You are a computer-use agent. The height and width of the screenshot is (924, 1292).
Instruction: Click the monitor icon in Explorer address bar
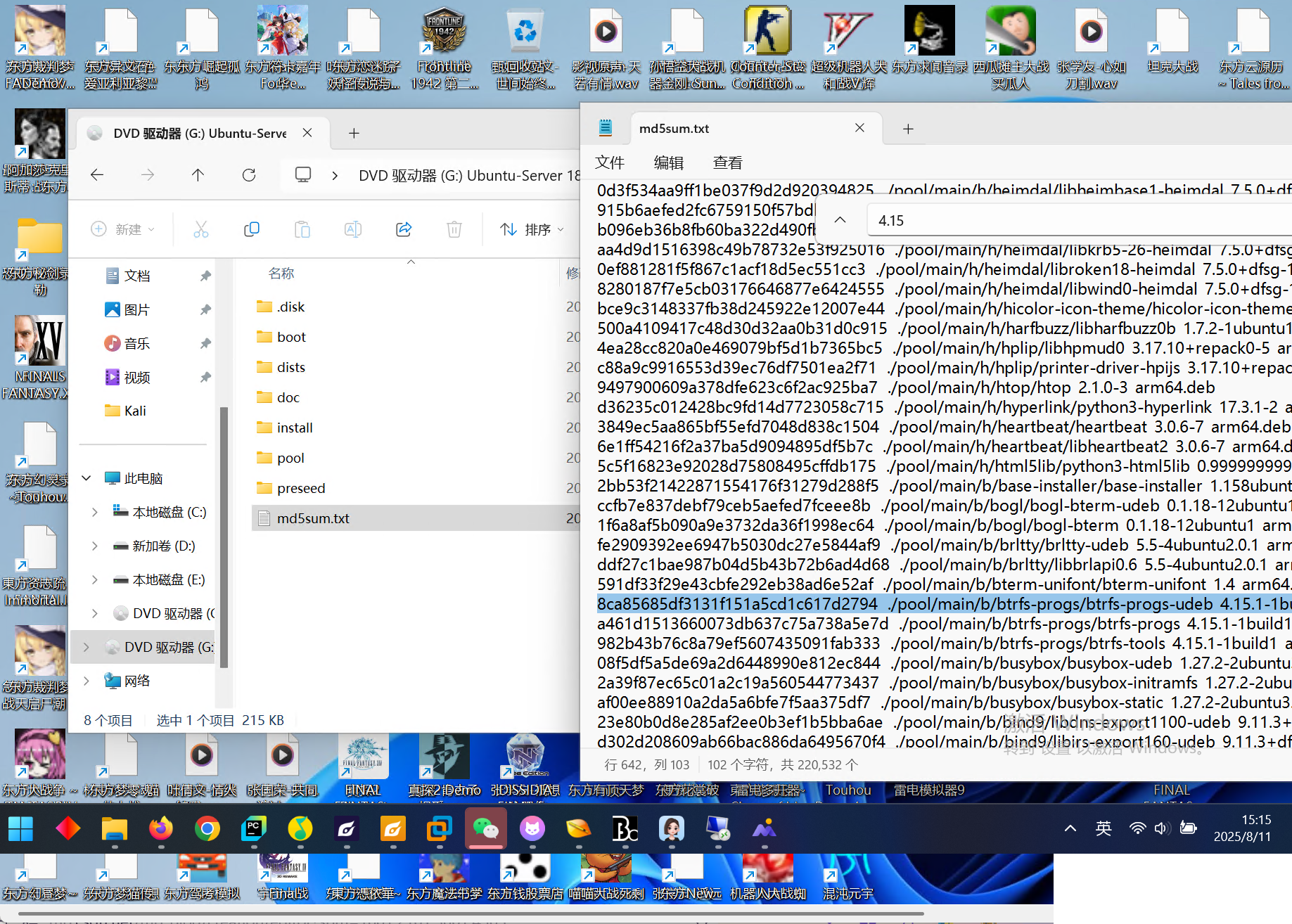[x=303, y=174]
